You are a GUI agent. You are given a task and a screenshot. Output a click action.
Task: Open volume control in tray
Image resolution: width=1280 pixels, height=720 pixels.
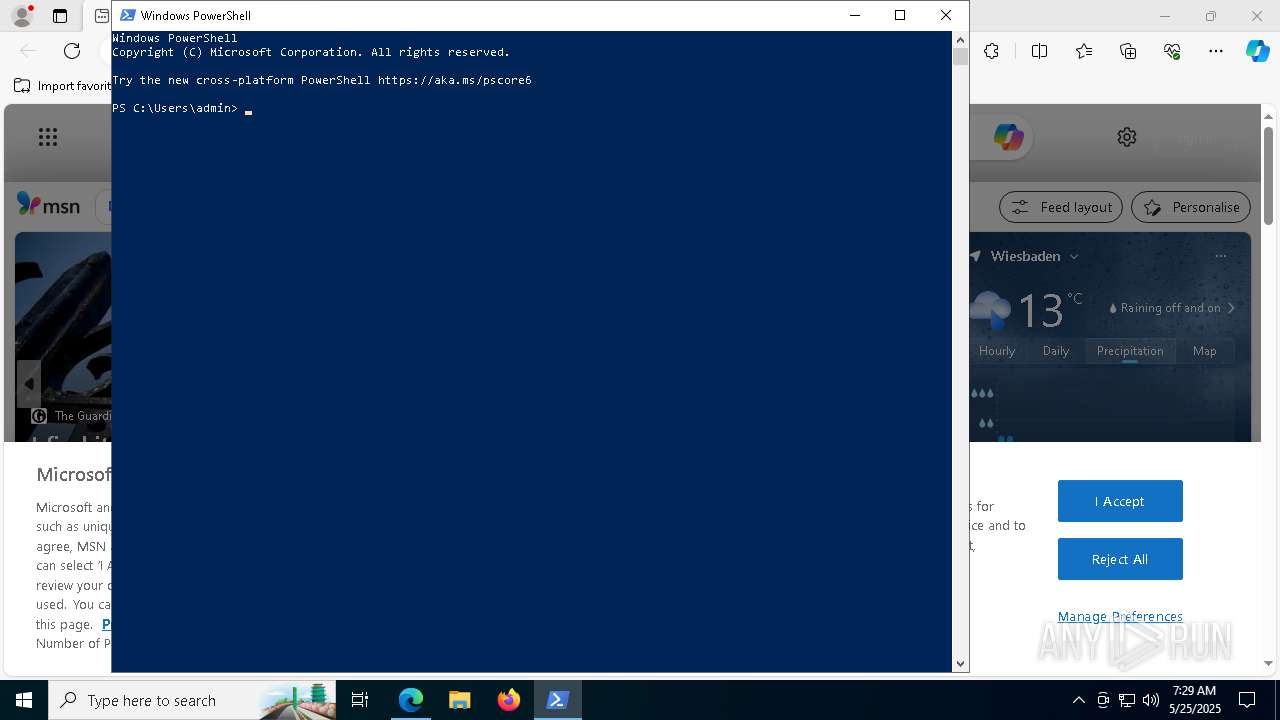[x=1151, y=700]
